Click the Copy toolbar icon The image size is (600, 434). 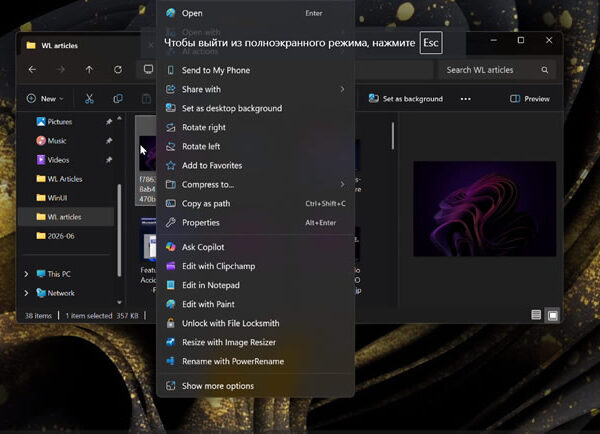[118, 99]
